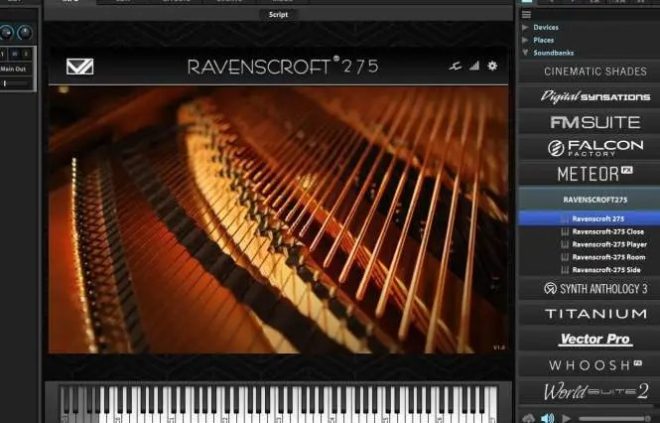The width and height of the screenshot is (660, 423).
Task: Open the Falcon Factory soundbank
Action: [589, 148]
